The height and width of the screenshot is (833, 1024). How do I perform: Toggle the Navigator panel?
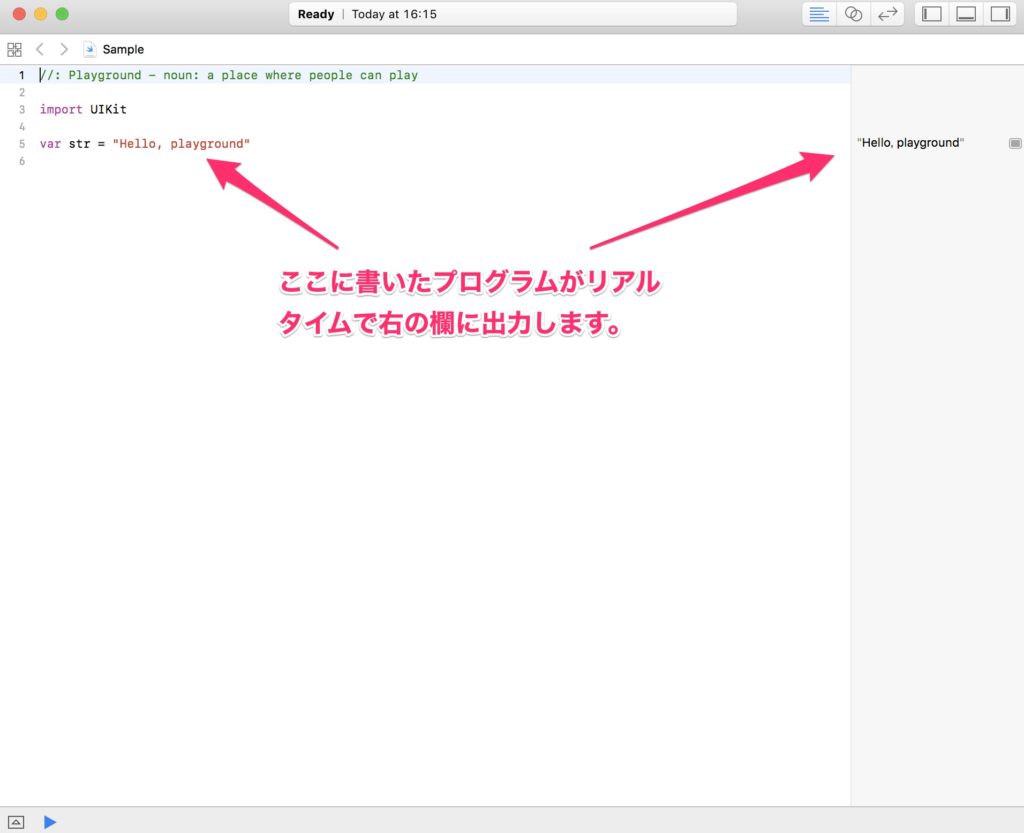coord(931,14)
